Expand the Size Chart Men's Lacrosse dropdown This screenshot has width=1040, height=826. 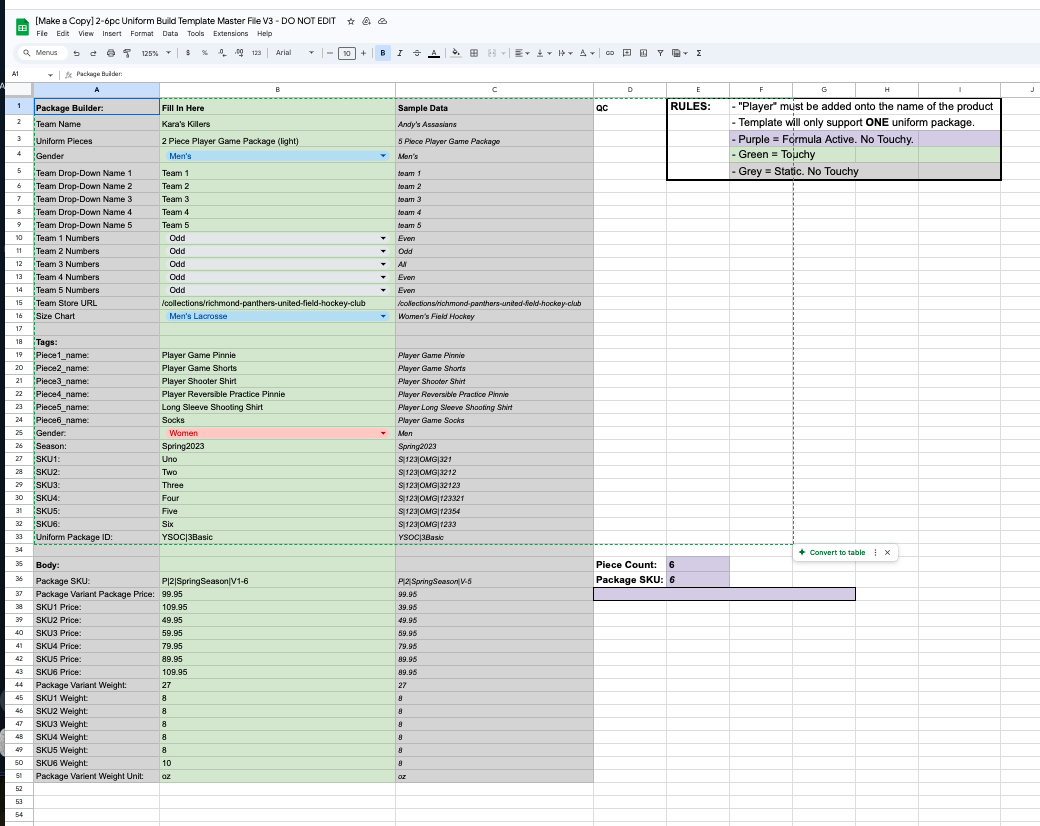[x=383, y=316]
